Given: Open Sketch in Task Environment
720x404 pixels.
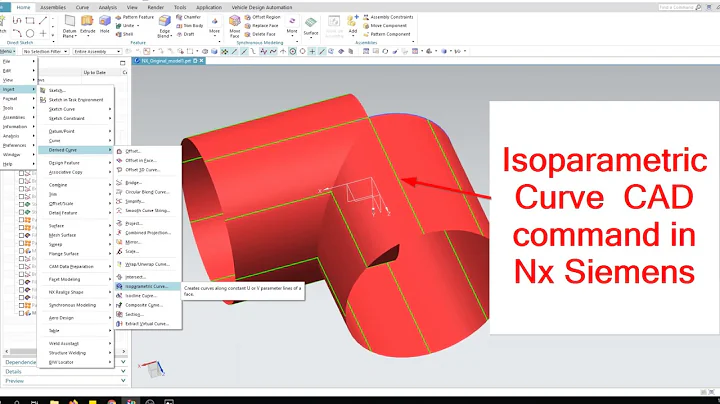Looking at the screenshot, I should [76, 100].
